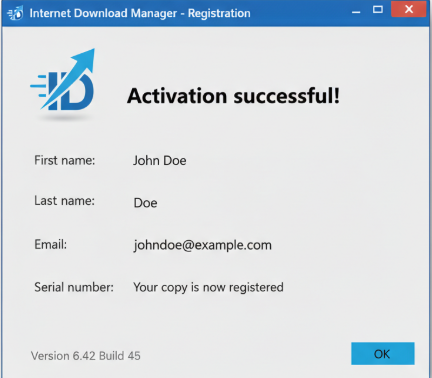Close the Registration dialog window
Viewport: 432px width, 378px height.
[x=409, y=9]
